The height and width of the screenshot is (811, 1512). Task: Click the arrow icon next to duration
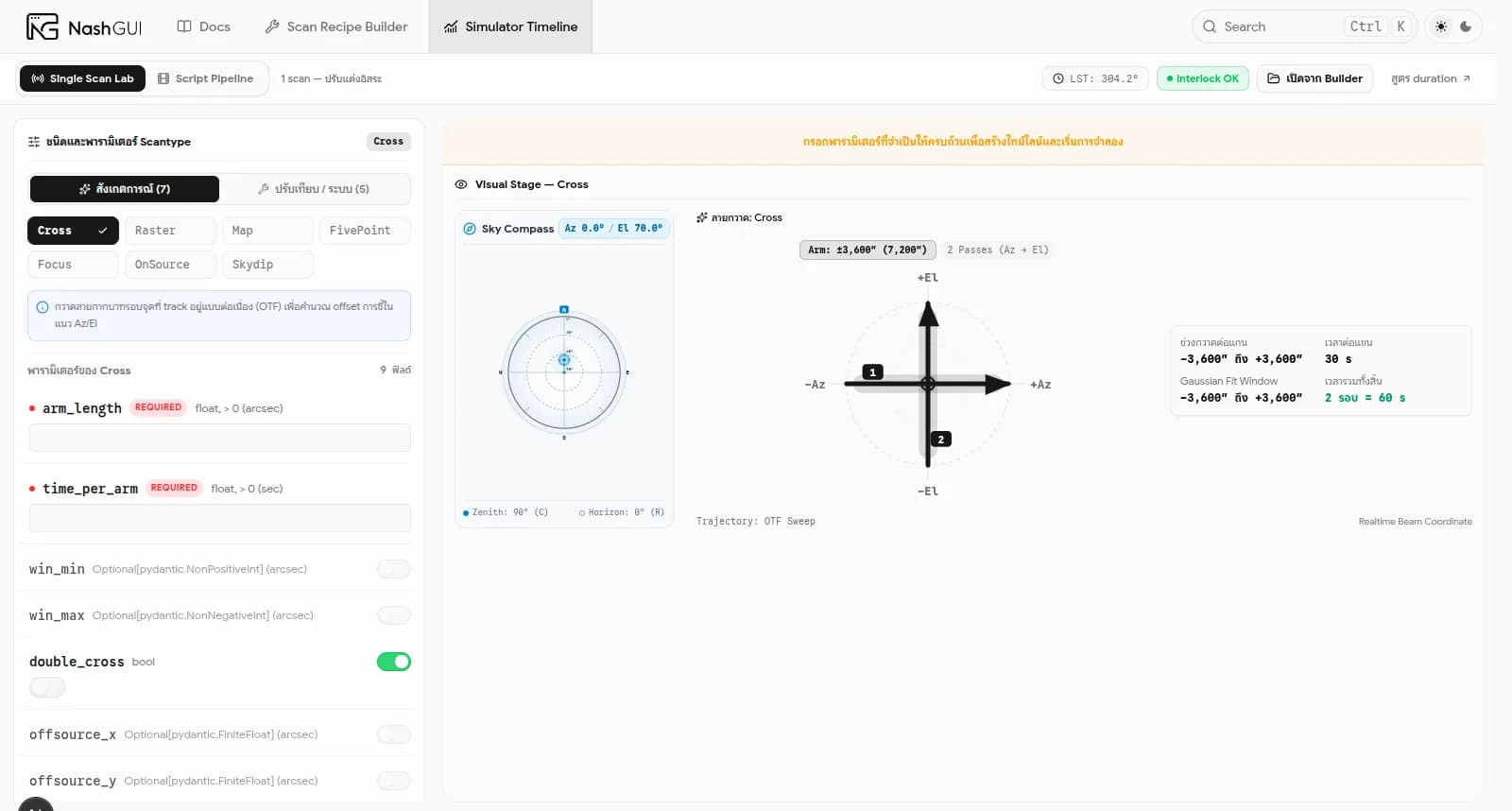pos(1467,78)
